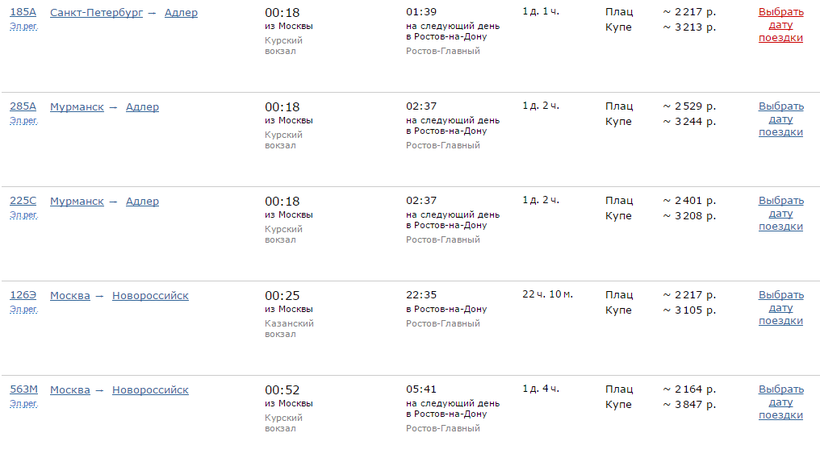Screen dimensions: 820x458
Task: Click Москва link for train 563М
Action: [x=70, y=390]
